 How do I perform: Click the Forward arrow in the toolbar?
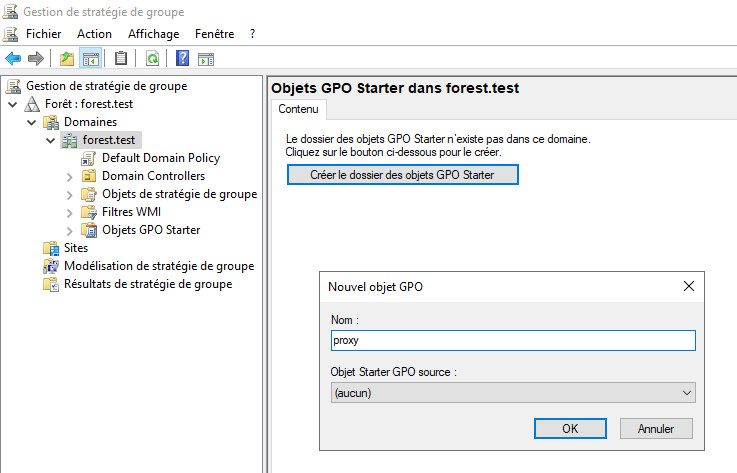pos(35,59)
